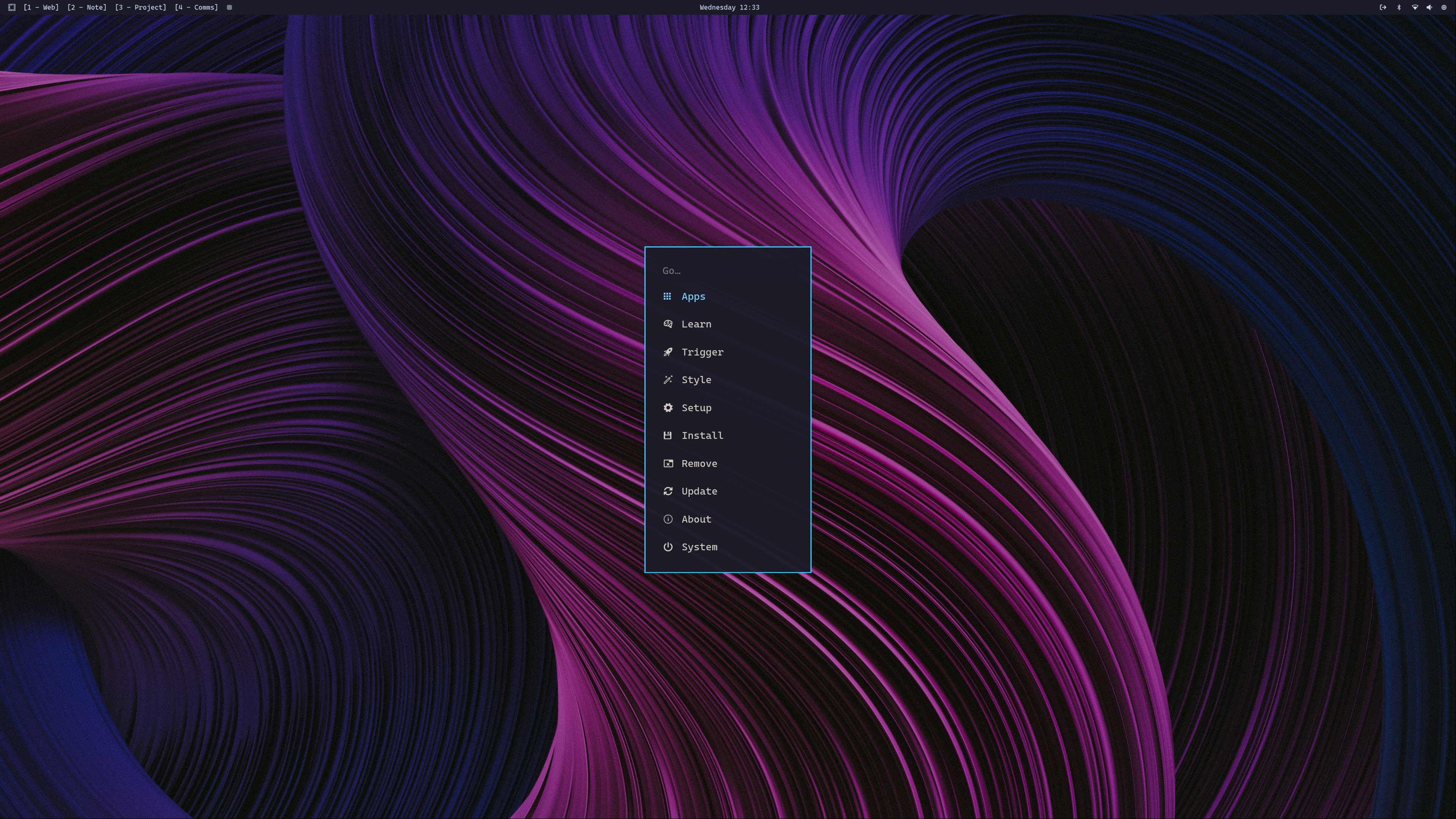
Task: Open the Wi-Fi network indicator
Action: tap(1415, 7)
